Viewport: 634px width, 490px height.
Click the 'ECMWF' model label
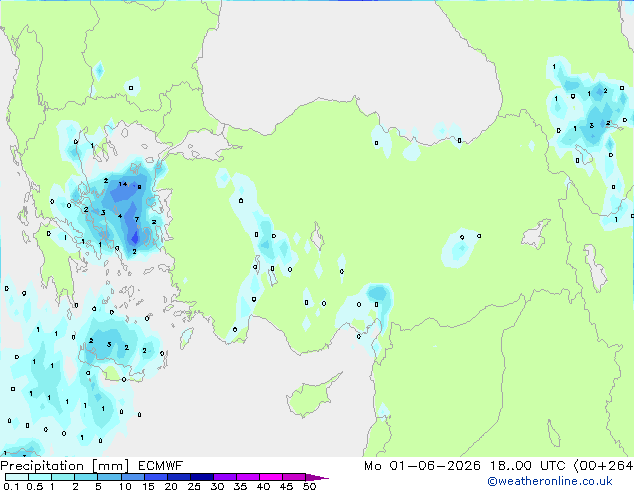pos(161,466)
